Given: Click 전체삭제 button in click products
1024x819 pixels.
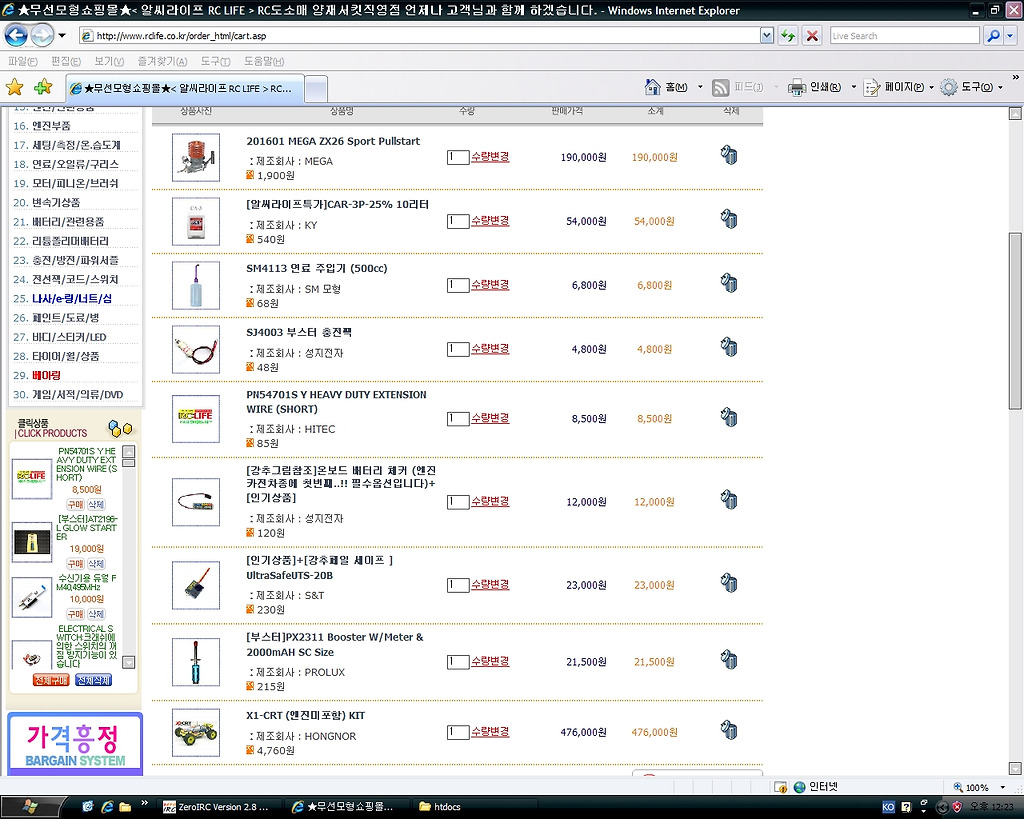Looking at the screenshot, I should (93, 680).
